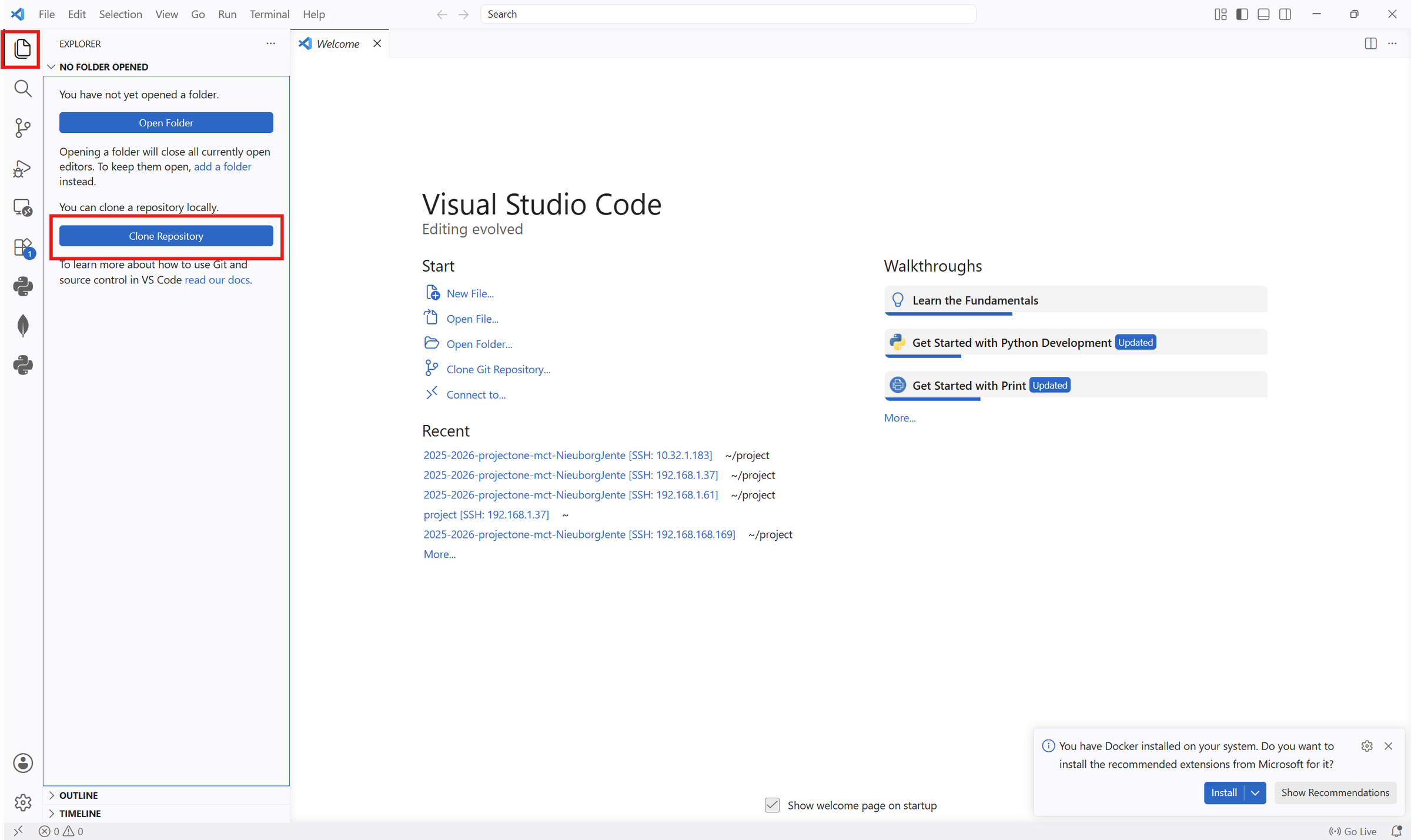Show More... walkthroughs
The height and width of the screenshot is (840, 1411).
[900, 417]
